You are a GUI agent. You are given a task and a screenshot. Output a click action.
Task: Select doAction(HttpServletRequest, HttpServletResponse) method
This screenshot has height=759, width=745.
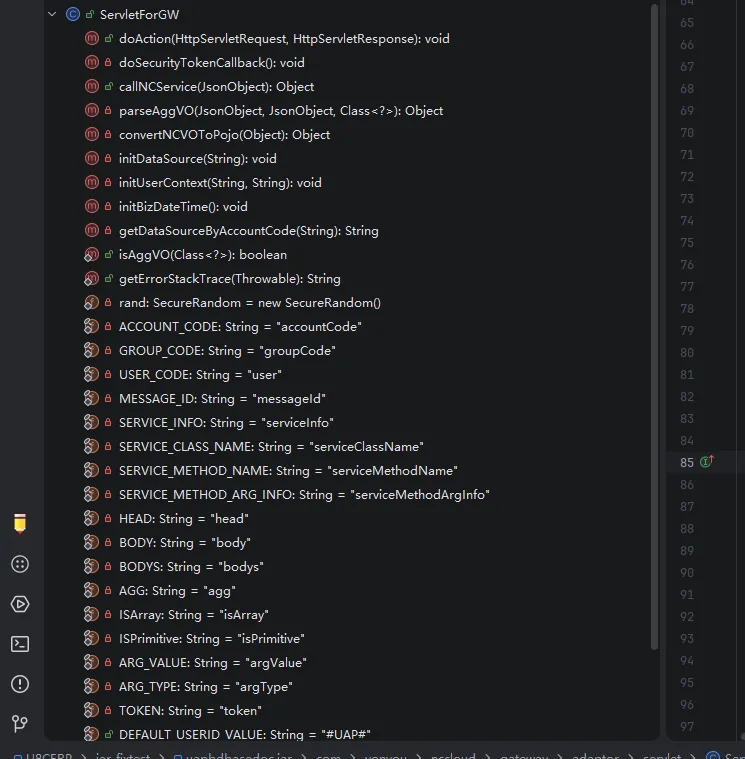coord(283,39)
